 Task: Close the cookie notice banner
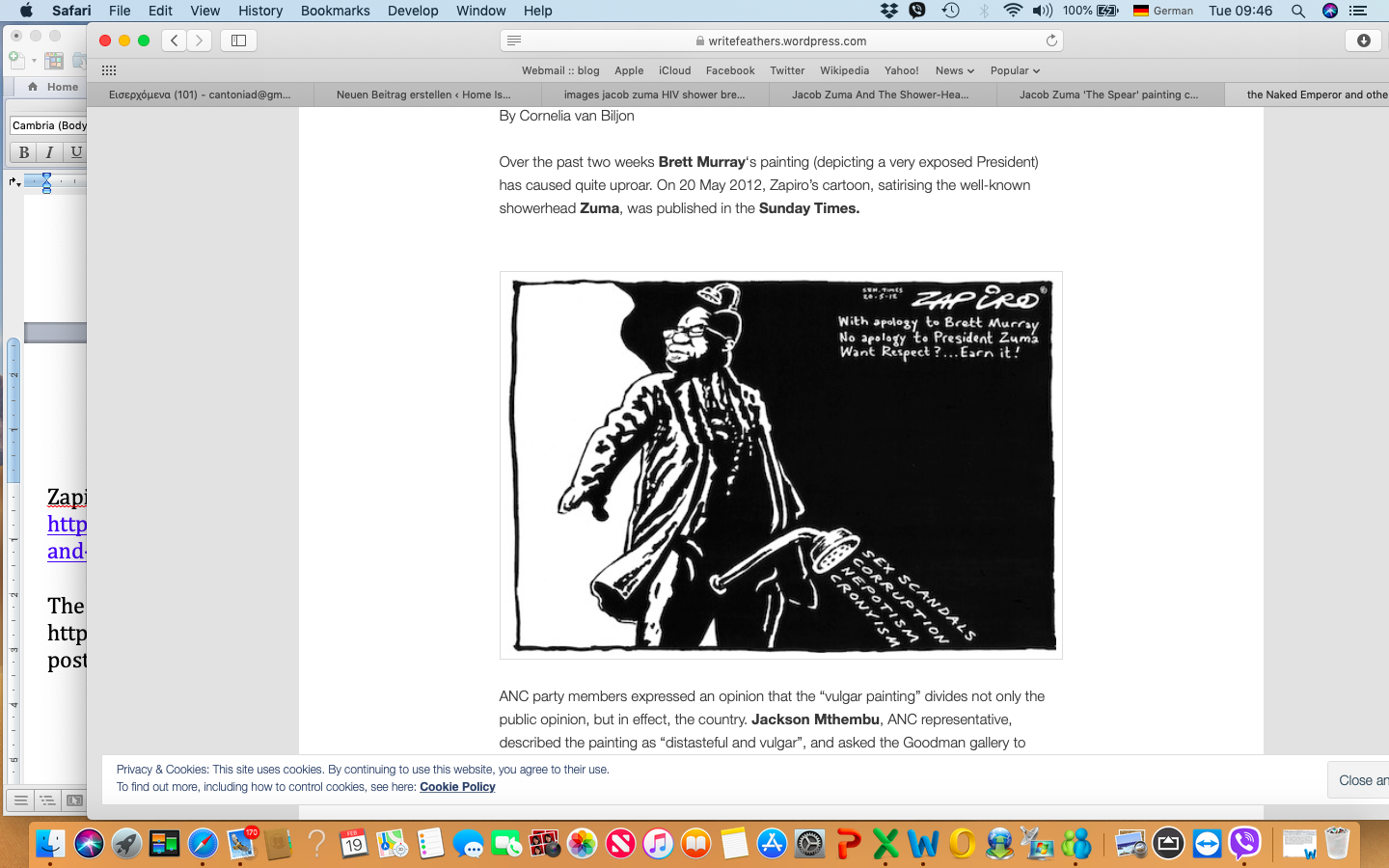click(x=1360, y=780)
